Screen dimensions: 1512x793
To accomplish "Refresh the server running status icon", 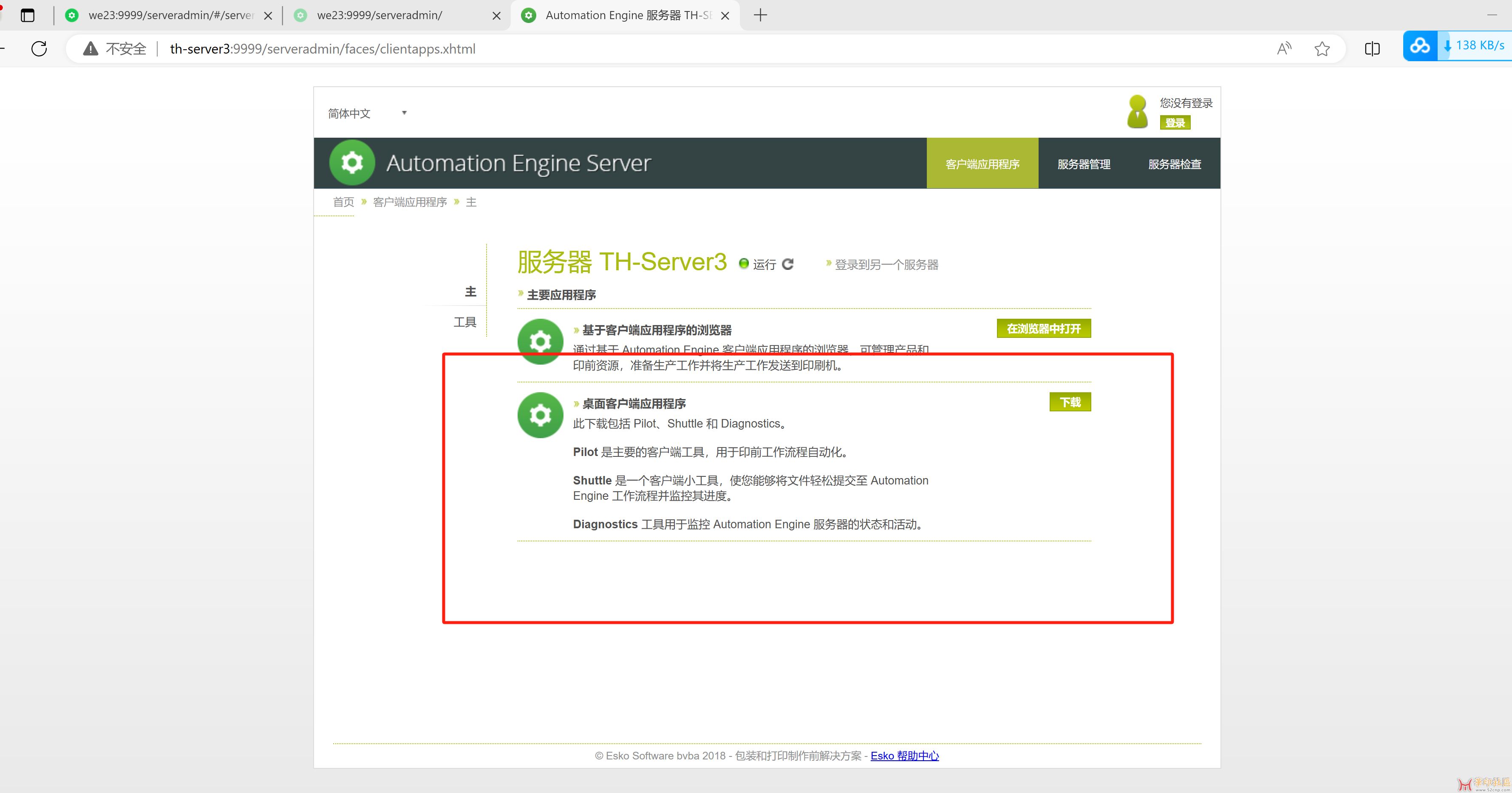I will 788,264.
